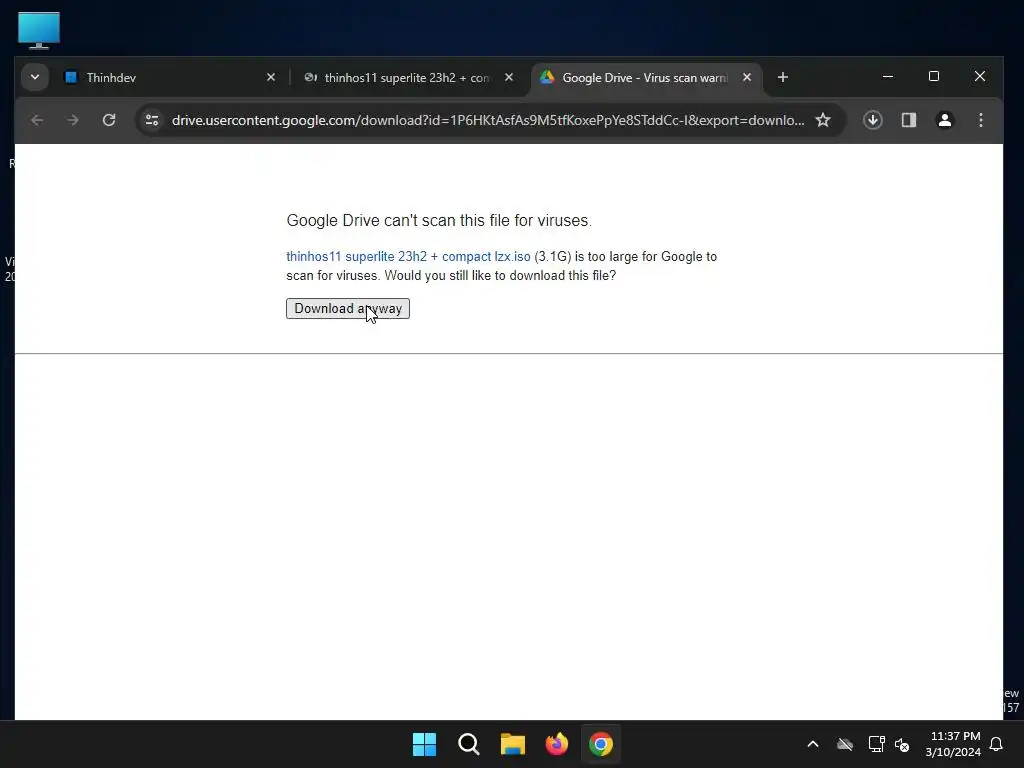View site information icon in address bar
Image resolution: width=1024 pixels, height=768 pixels.
pyautogui.click(x=152, y=120)
